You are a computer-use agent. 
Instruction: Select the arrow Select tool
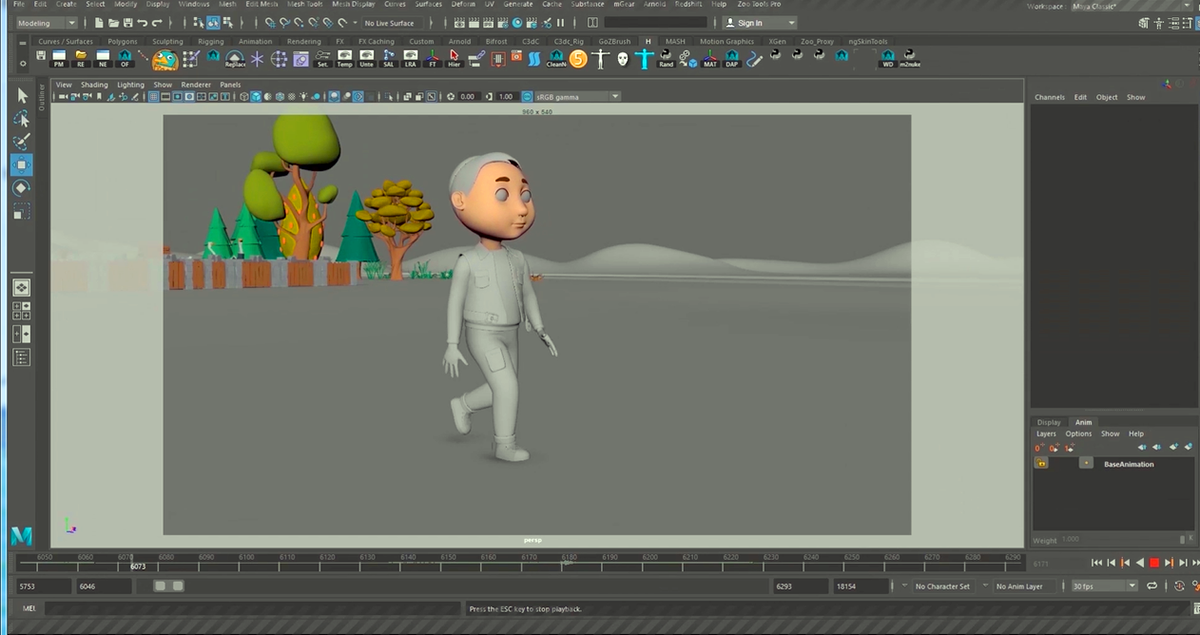point(22,95)
